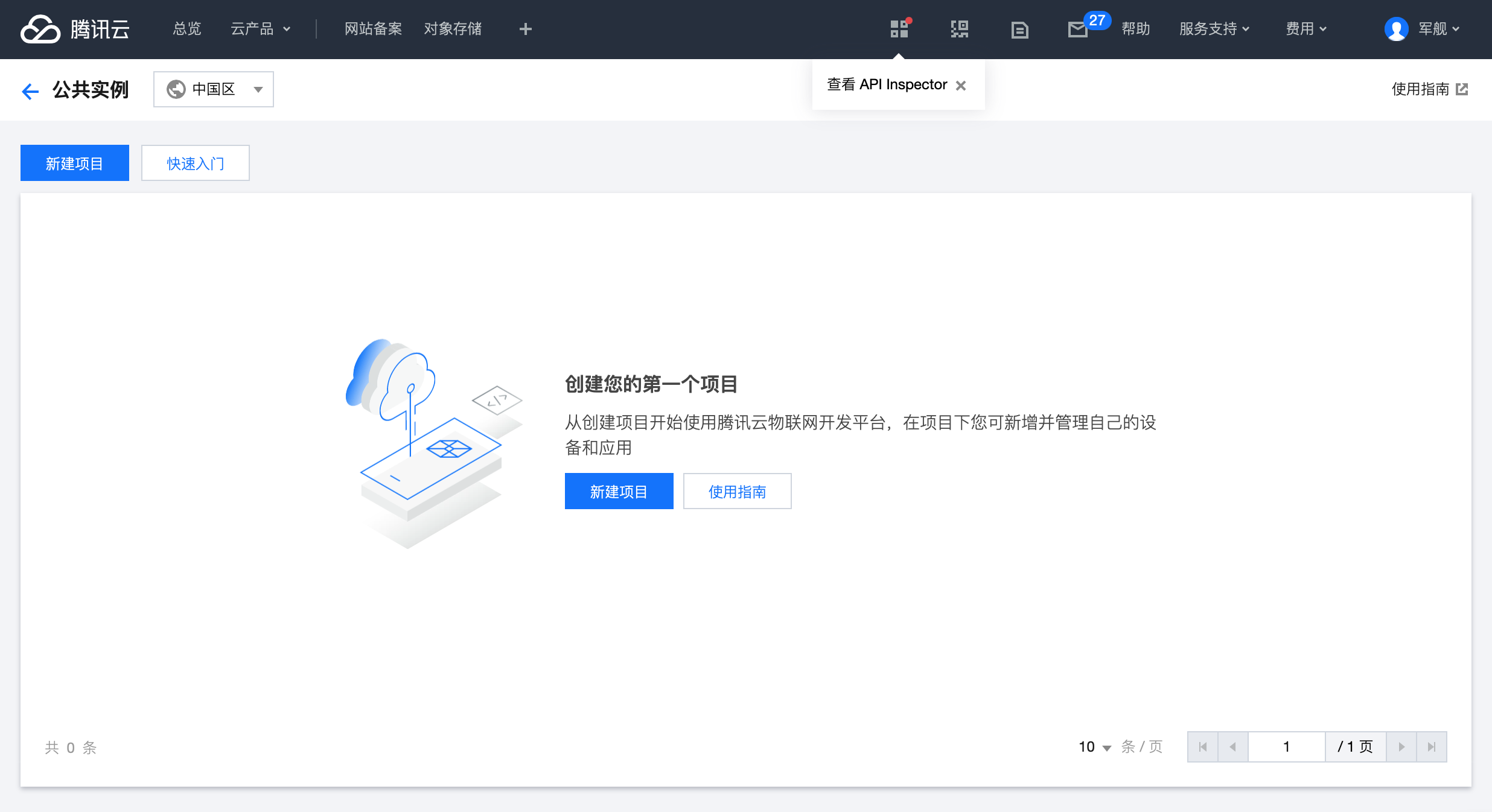The height and width of the screenshot is (812, 1492).
Task: Open the 总览 menu item
Action: [186, 29]
